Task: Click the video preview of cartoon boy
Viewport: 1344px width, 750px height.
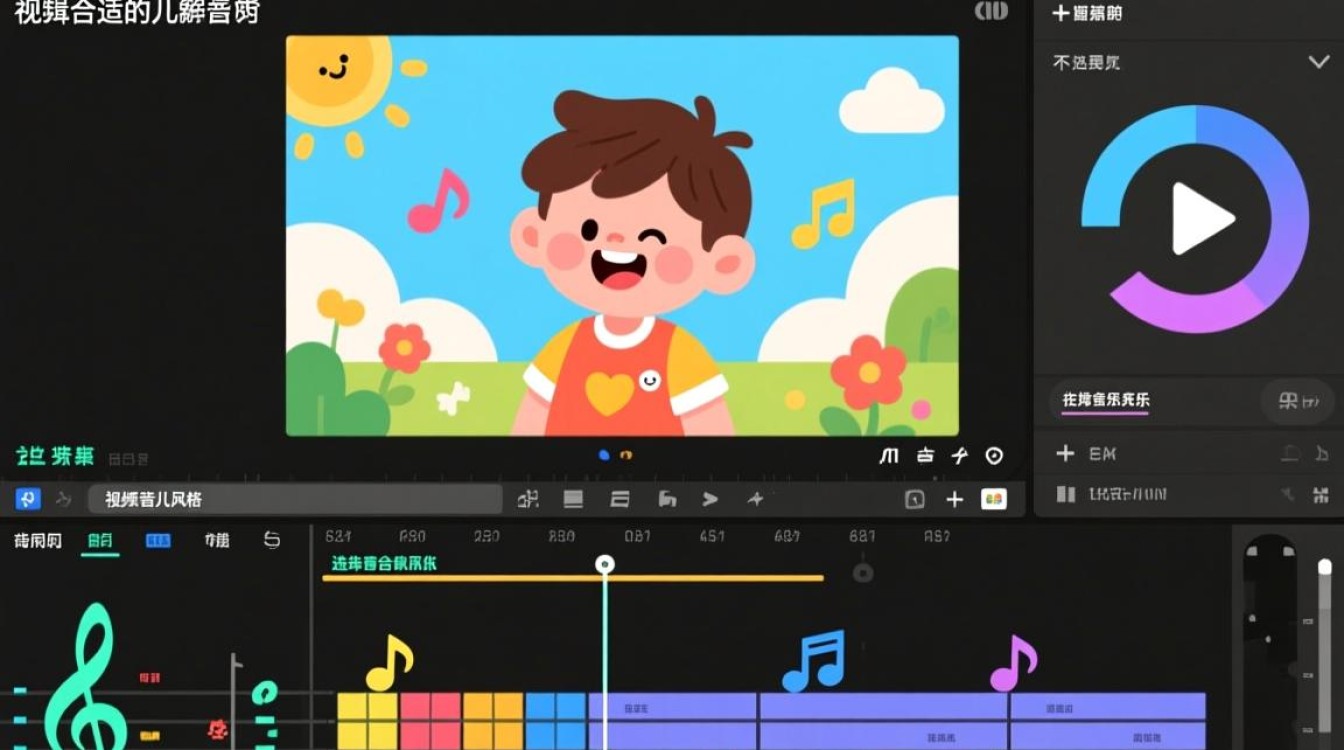Action: pyautogui.click(x=622, y=236)
